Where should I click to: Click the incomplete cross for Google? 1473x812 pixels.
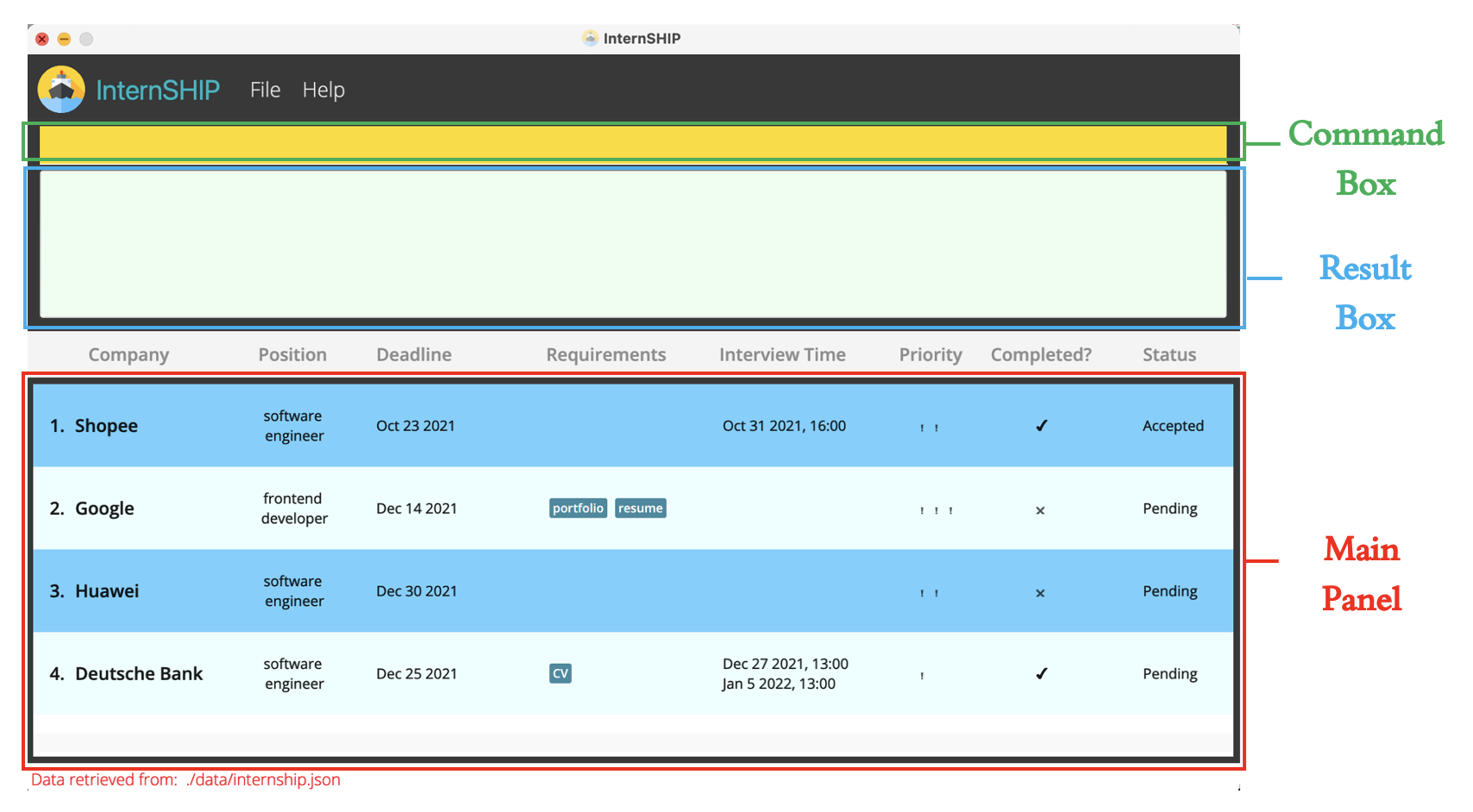[1040, 510]
